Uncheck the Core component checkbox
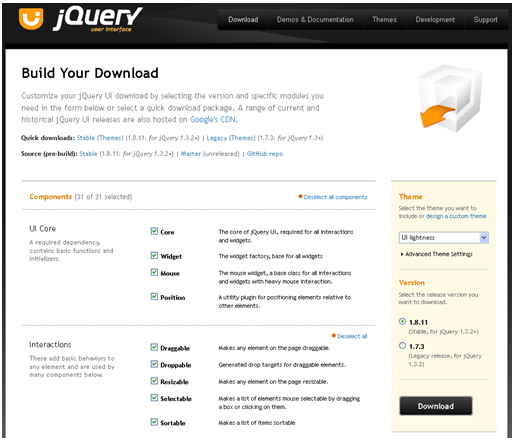514x443 pixels. click(154, 231)
